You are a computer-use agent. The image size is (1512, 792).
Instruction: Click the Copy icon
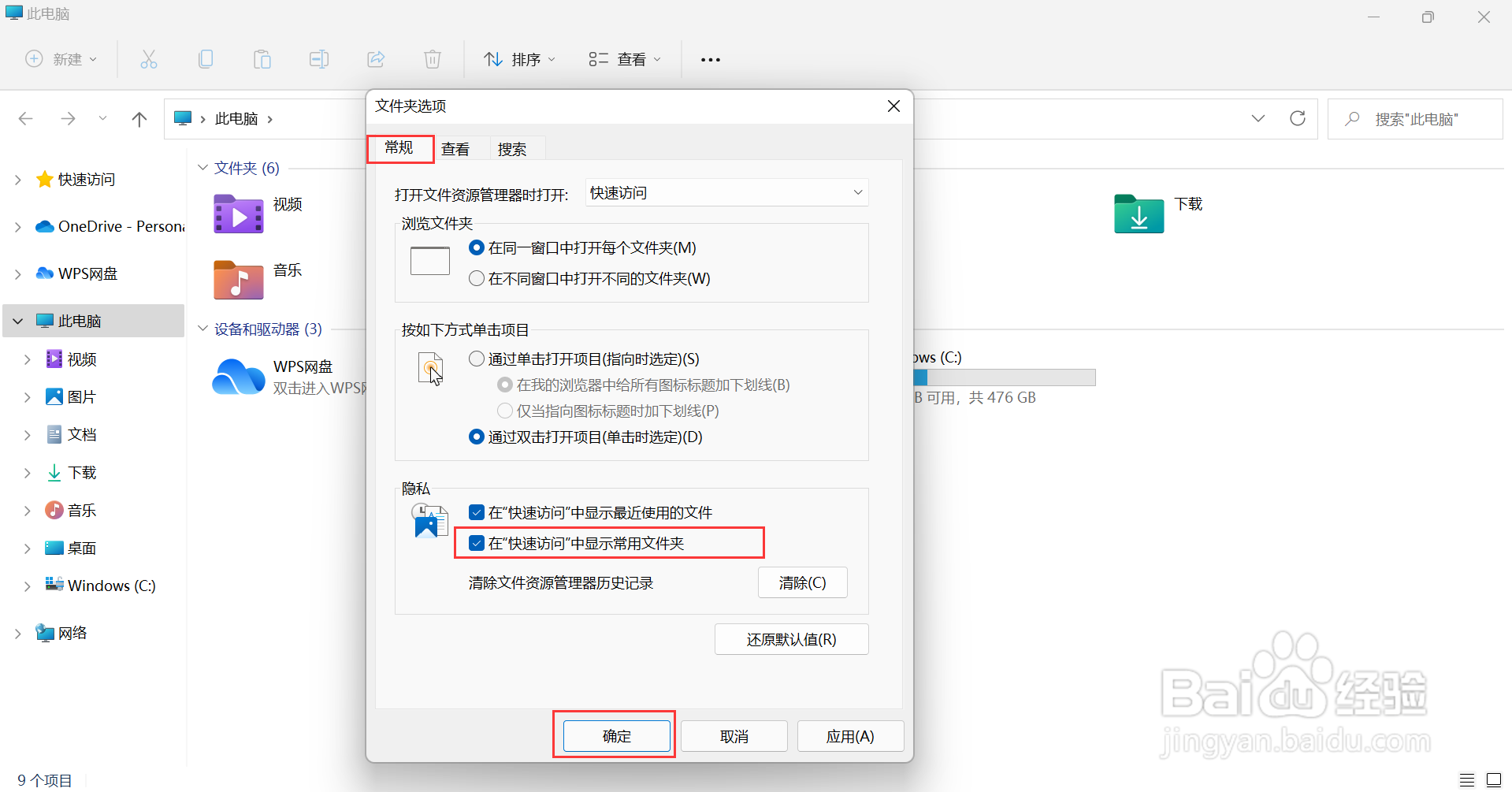pyautogui.click(x=206, y=59)
